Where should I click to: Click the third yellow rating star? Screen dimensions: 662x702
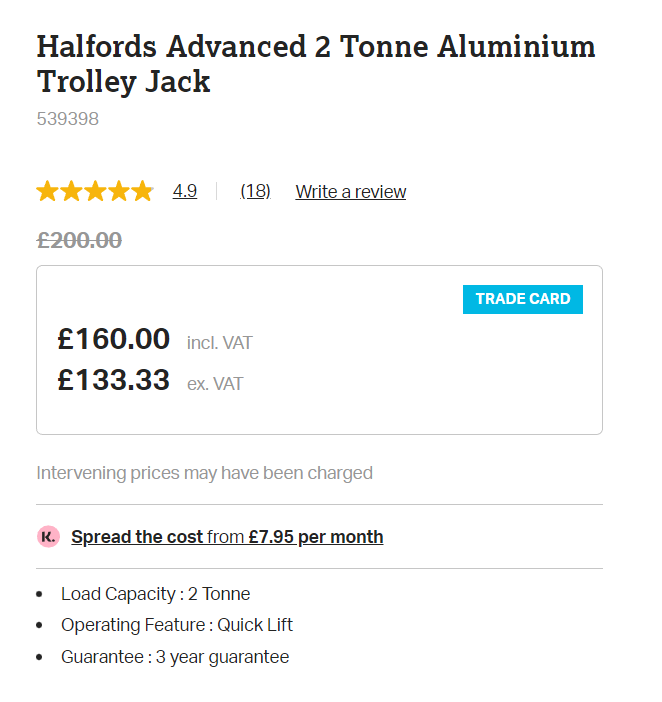point(95,191)
